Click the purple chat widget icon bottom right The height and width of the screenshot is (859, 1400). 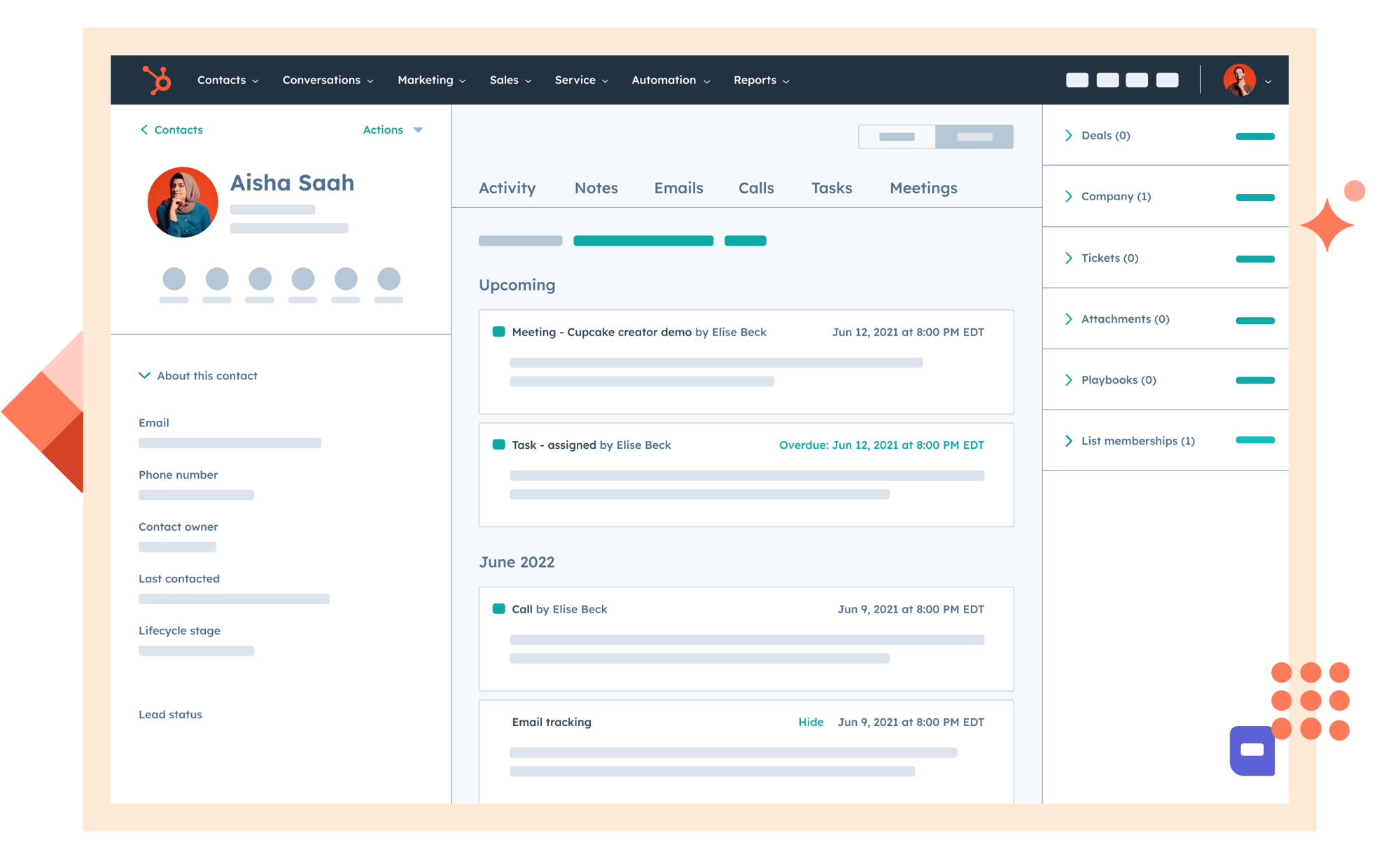pyautogui.click(x=1252, y=750)
